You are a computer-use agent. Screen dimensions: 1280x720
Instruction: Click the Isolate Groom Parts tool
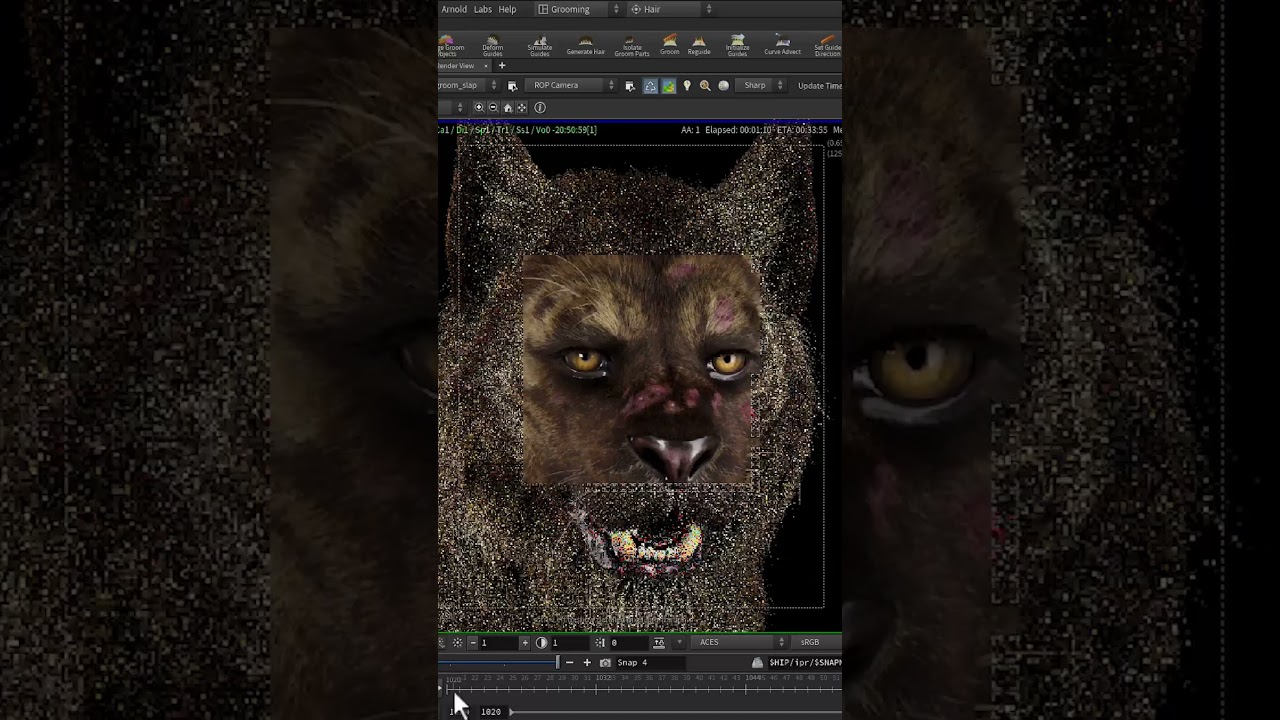[632, 45]
